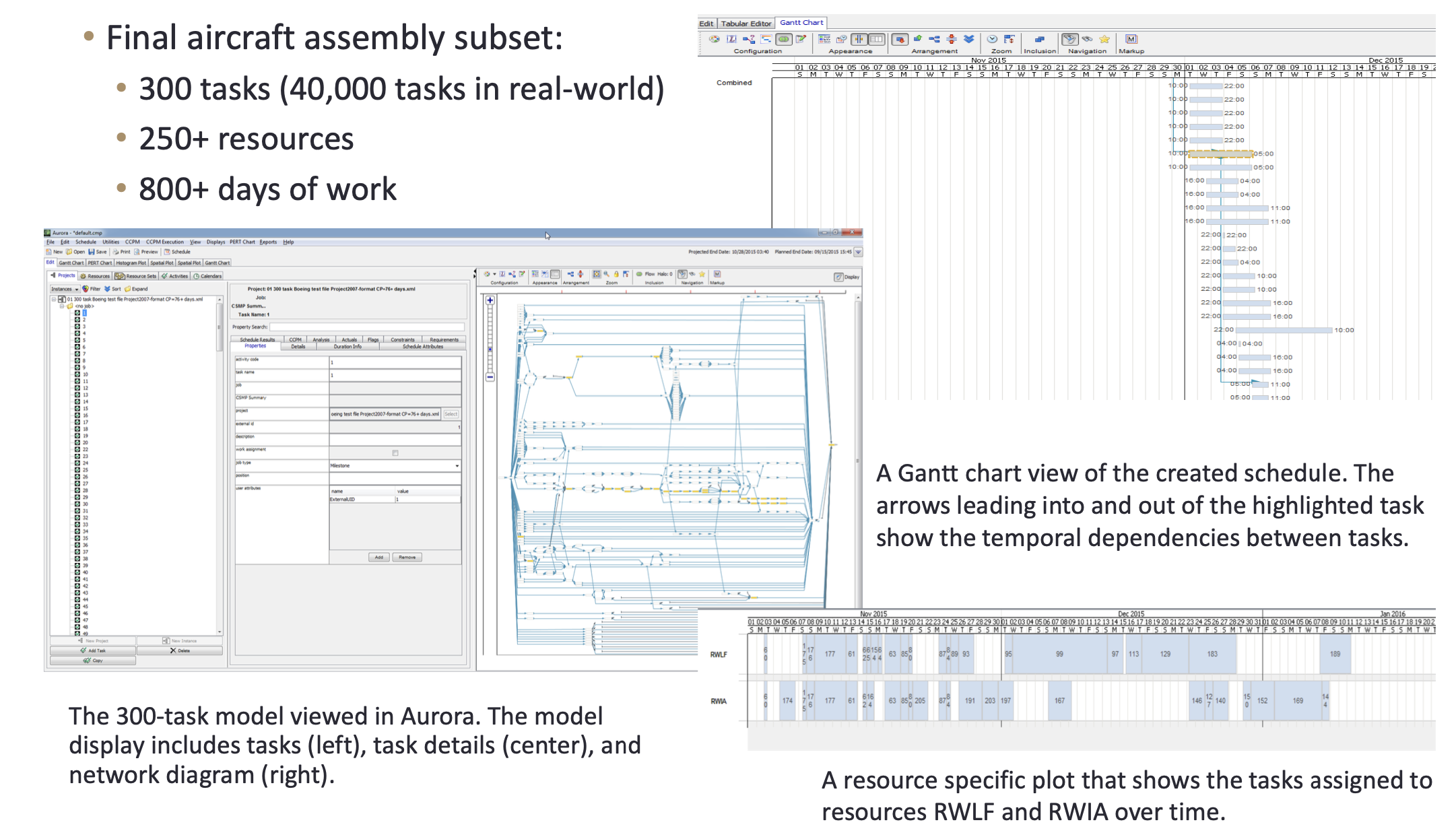The width and height of the screenshot is (1456, 839).
Task: Click the Property Search input field
Action: pos(366,327)
